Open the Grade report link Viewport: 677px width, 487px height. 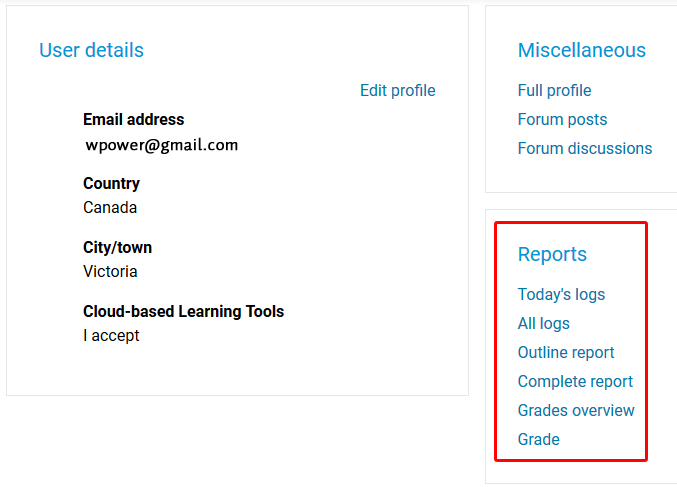tap(539, 439)
